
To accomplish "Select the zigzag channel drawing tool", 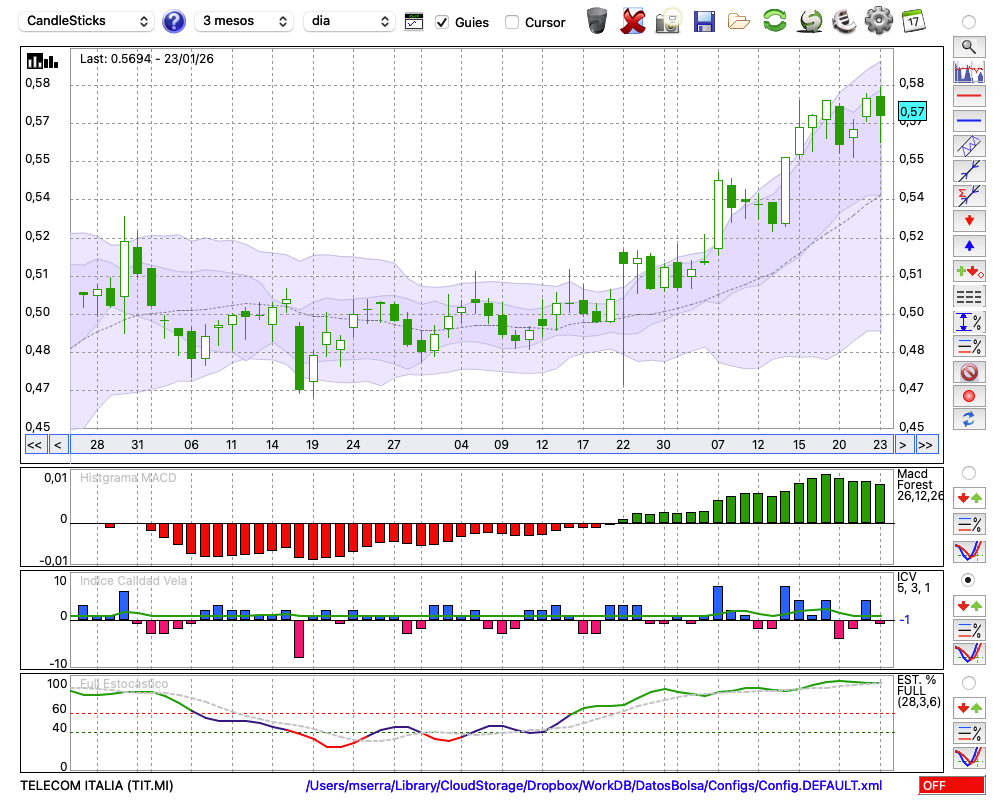I will [968, 146].
